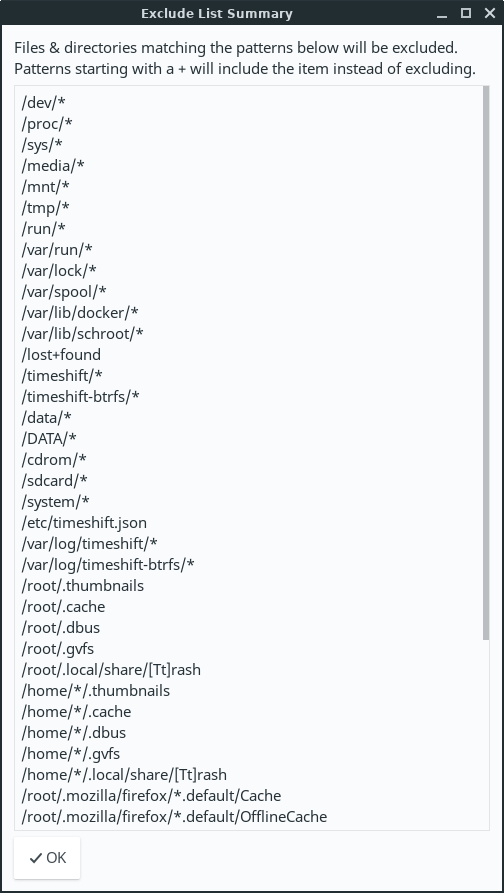
Task: Select the /var/lib/docker/* entry
Action: click(80, 313)
